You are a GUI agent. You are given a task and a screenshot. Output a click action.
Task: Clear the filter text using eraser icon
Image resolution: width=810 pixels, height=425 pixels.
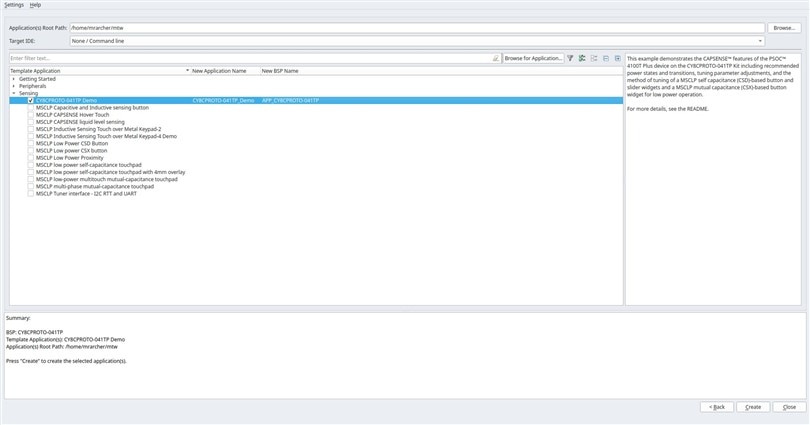[496, 58]
